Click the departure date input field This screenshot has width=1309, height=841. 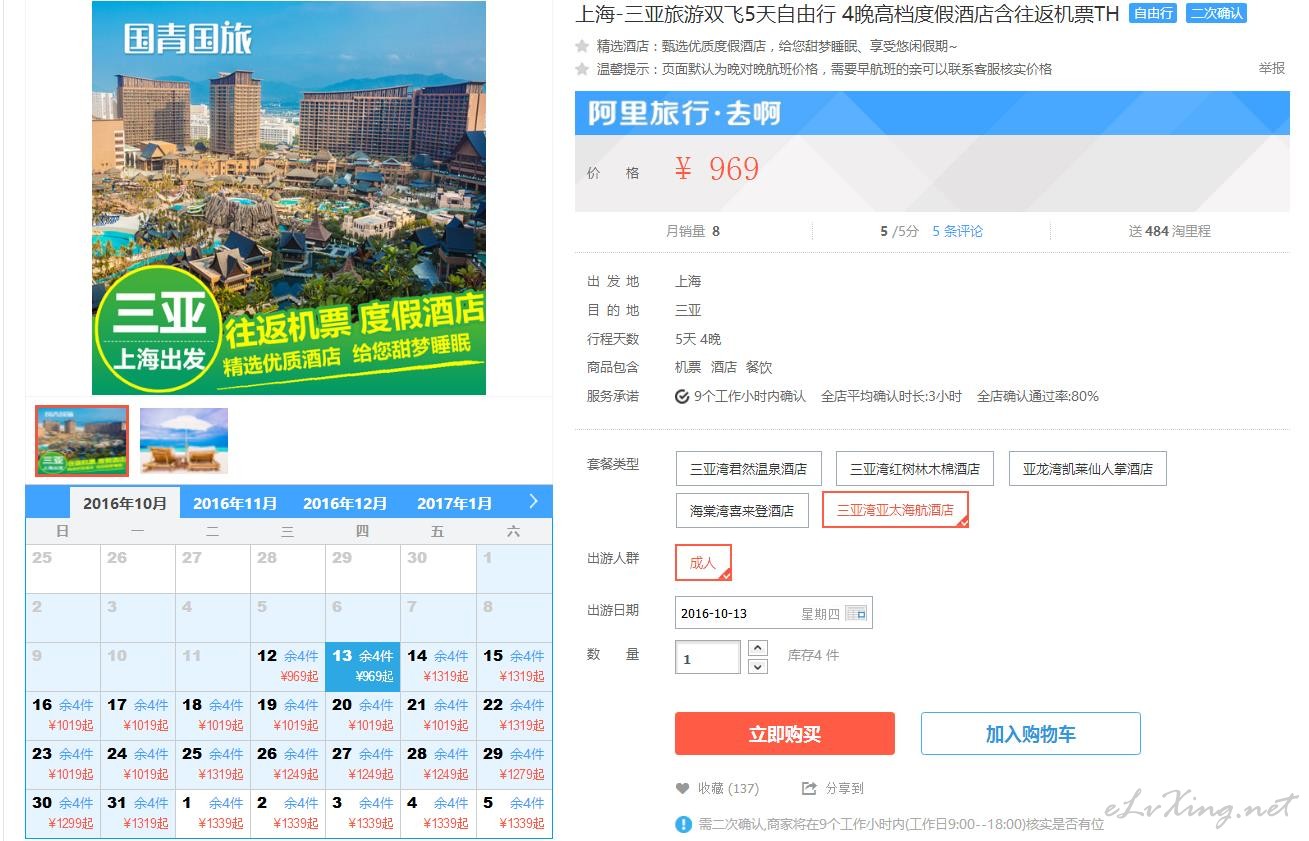(x=773, y=613)
